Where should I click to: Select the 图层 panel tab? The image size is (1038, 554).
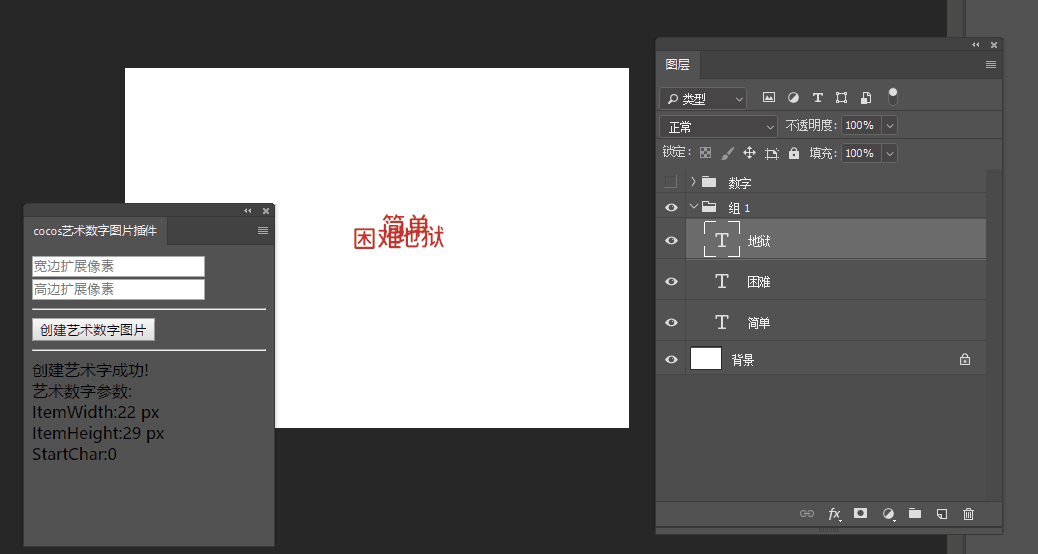coord(677,64)
